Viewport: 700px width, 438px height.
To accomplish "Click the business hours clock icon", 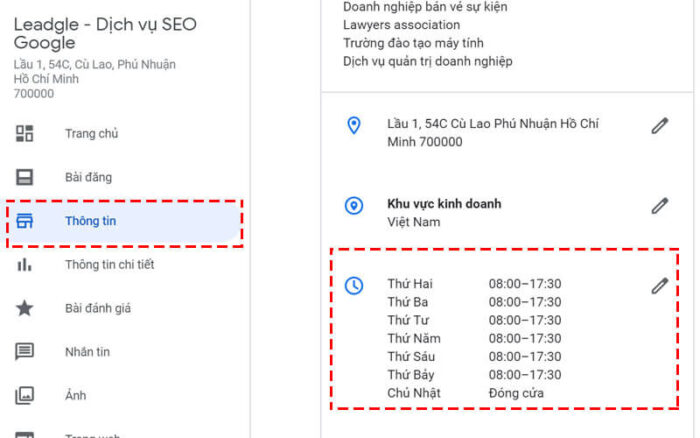I will 354,286.
